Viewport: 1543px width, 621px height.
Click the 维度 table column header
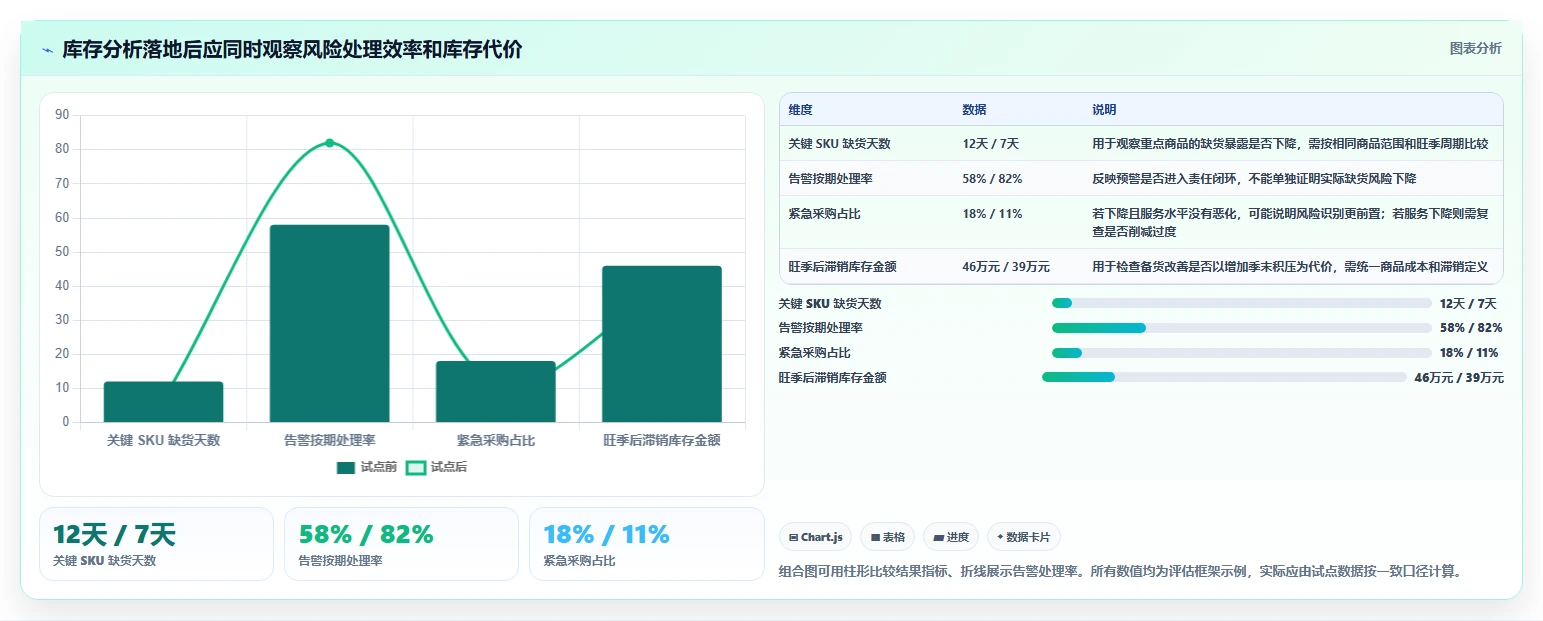(x=800, y=110)
